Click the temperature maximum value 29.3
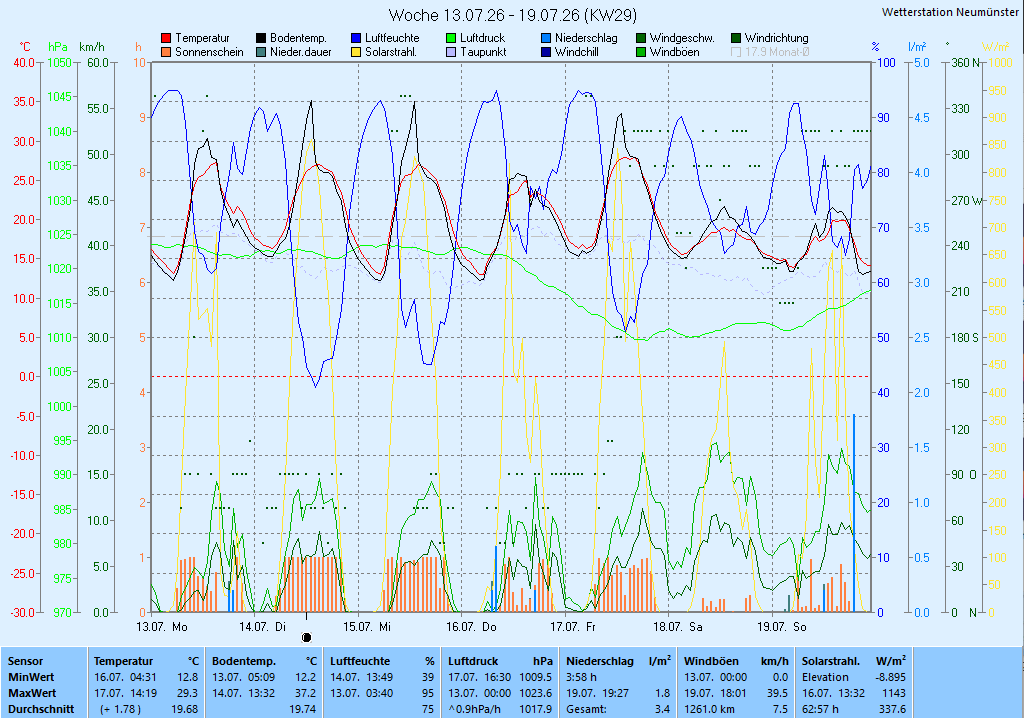Image resolution: width=1024 pixels, height=718 pixels. click(187, 693)
